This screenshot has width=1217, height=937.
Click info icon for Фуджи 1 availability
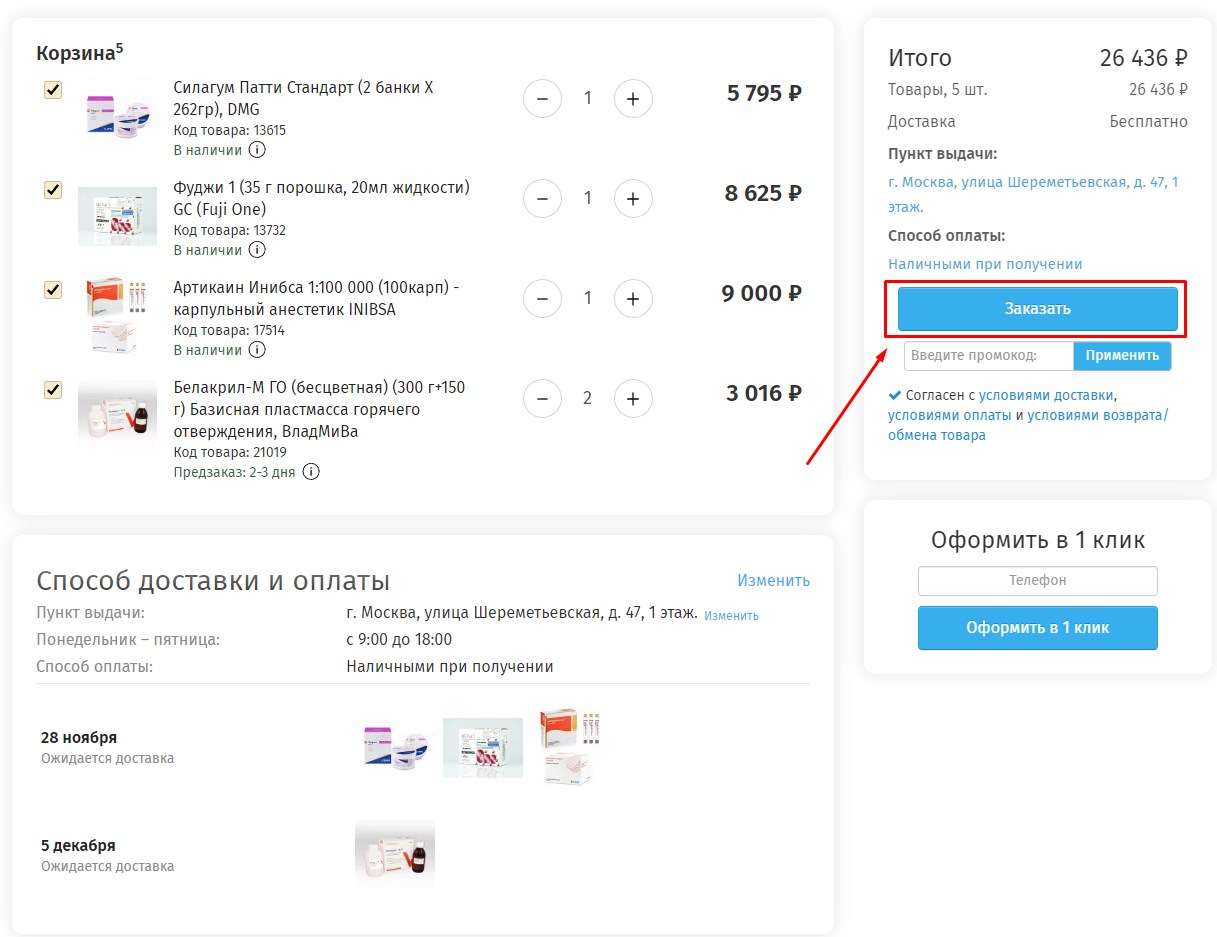[257, 250]
